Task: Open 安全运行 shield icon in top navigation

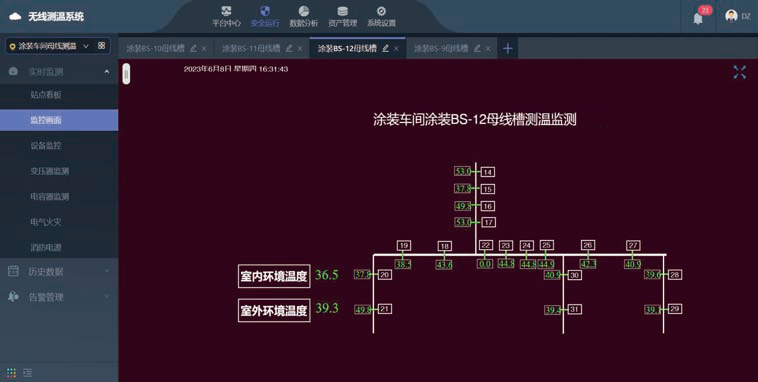Action: pos(265,11)
